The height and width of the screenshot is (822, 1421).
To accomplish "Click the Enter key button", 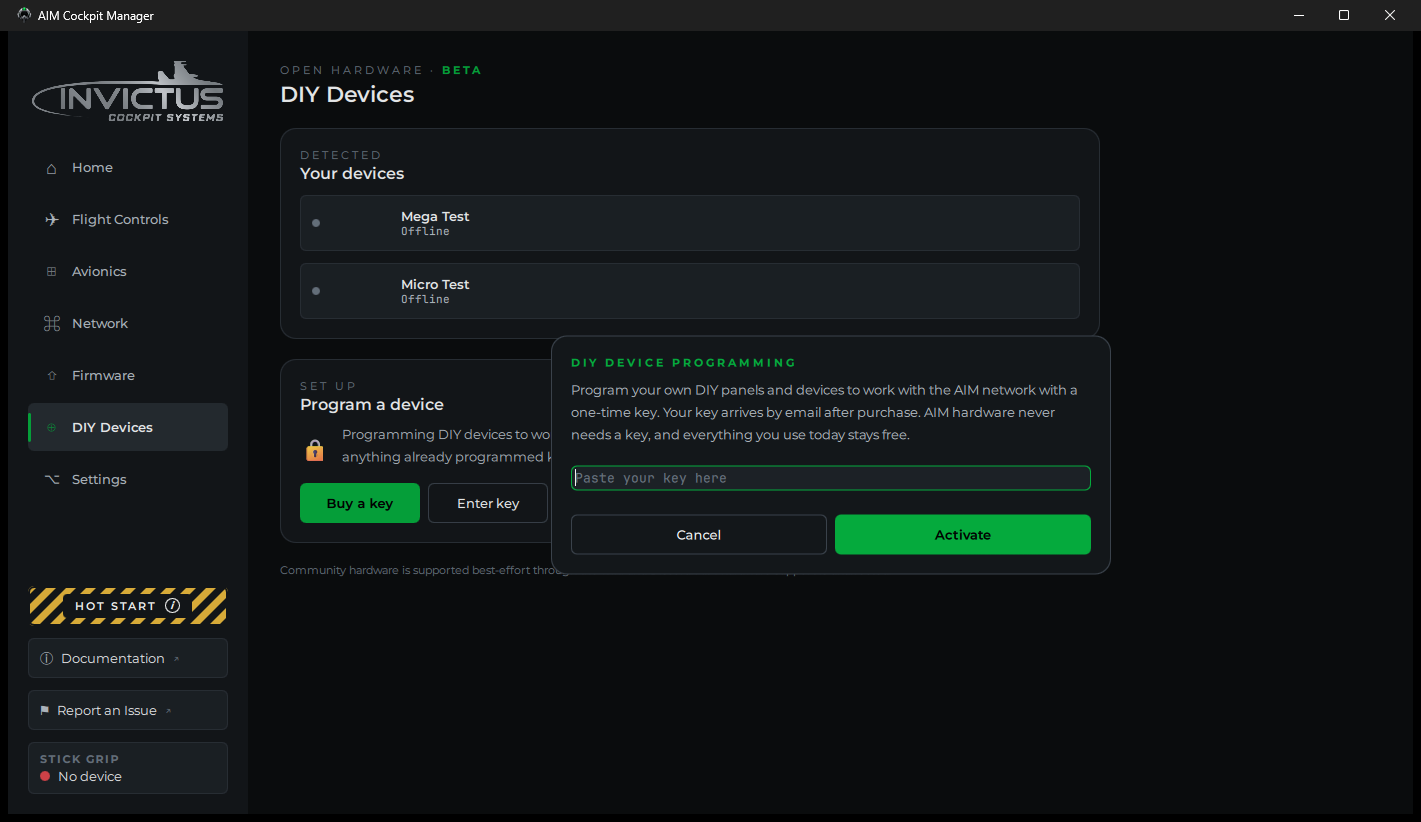I will click(x=488, y=503).
